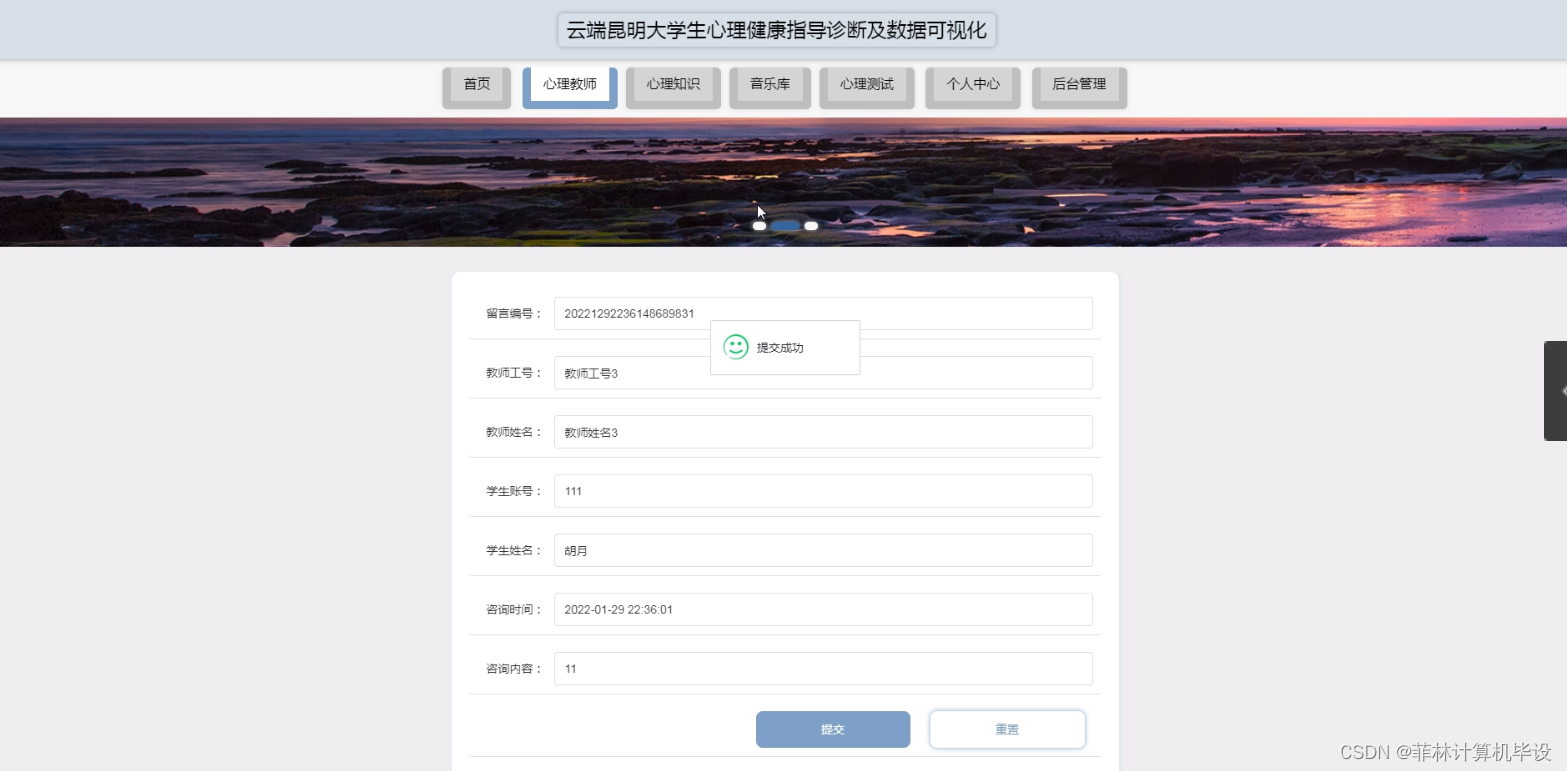Open the 首页 navigation tab
This screenshot has width=1567, height=771.
(476, 85)
